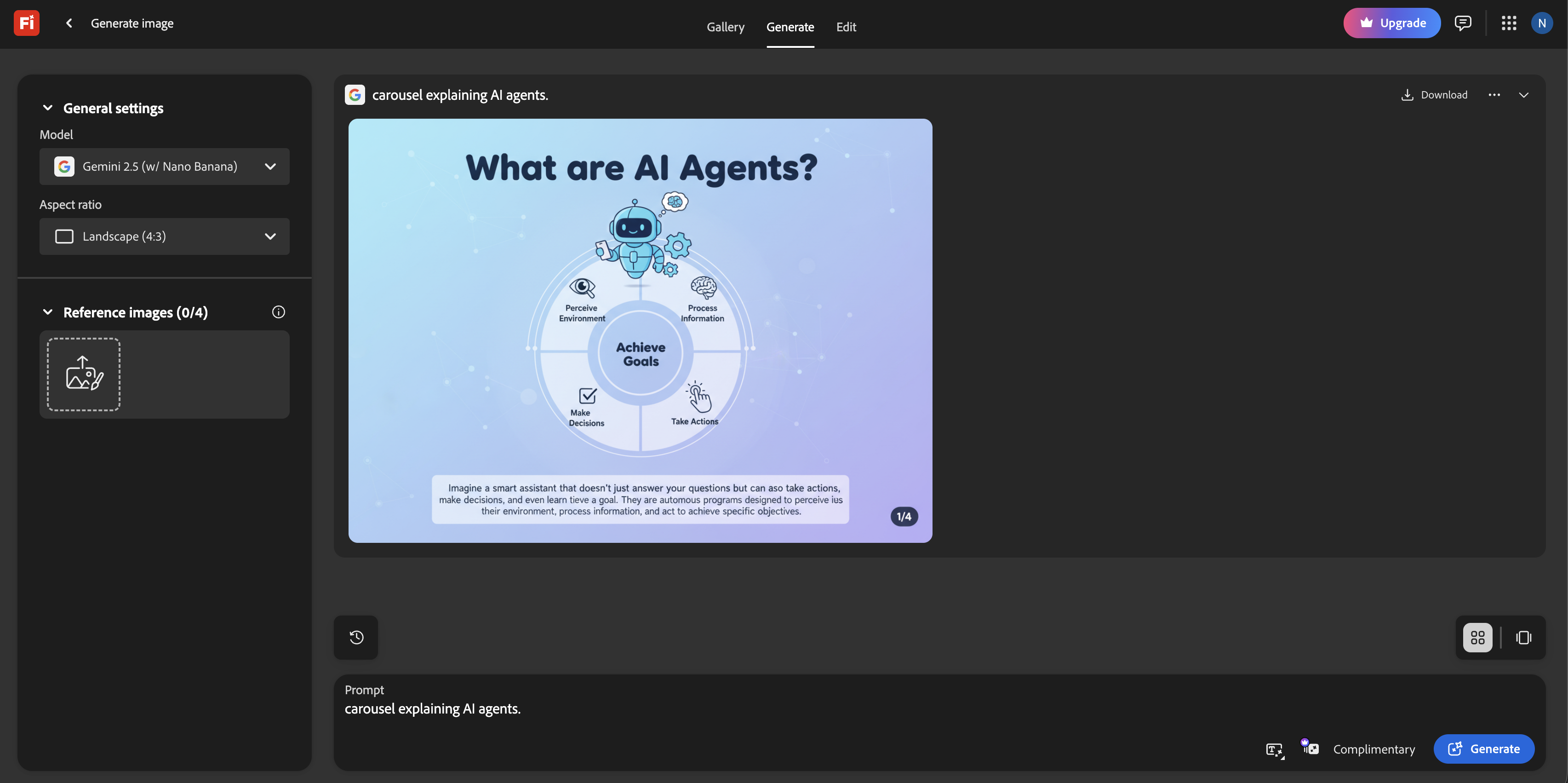Switch to the Edit tab
Viewport: 1568px width, 783px height.
[x=846, y=27]
